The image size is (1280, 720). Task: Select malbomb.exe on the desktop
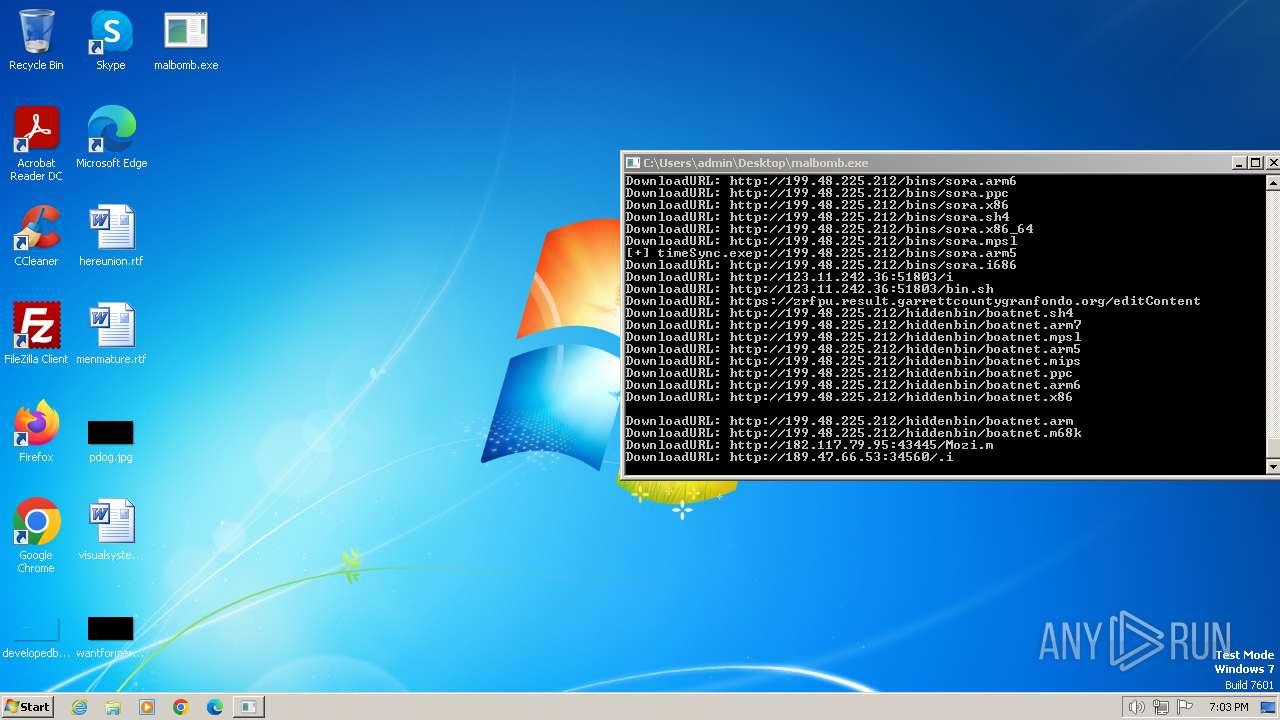(x=186, y=41)
